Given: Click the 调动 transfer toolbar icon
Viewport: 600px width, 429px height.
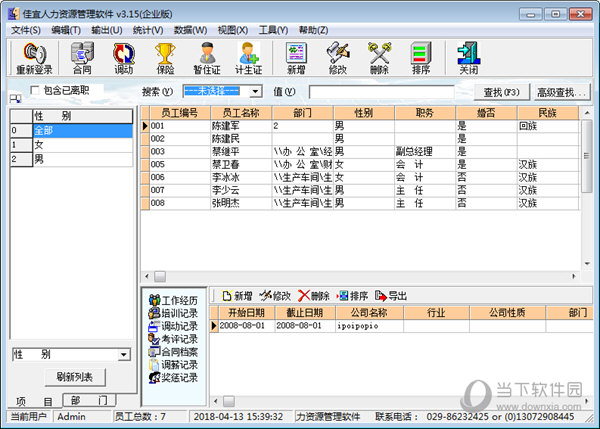Looking at the screenshot, I should point(123,58).
